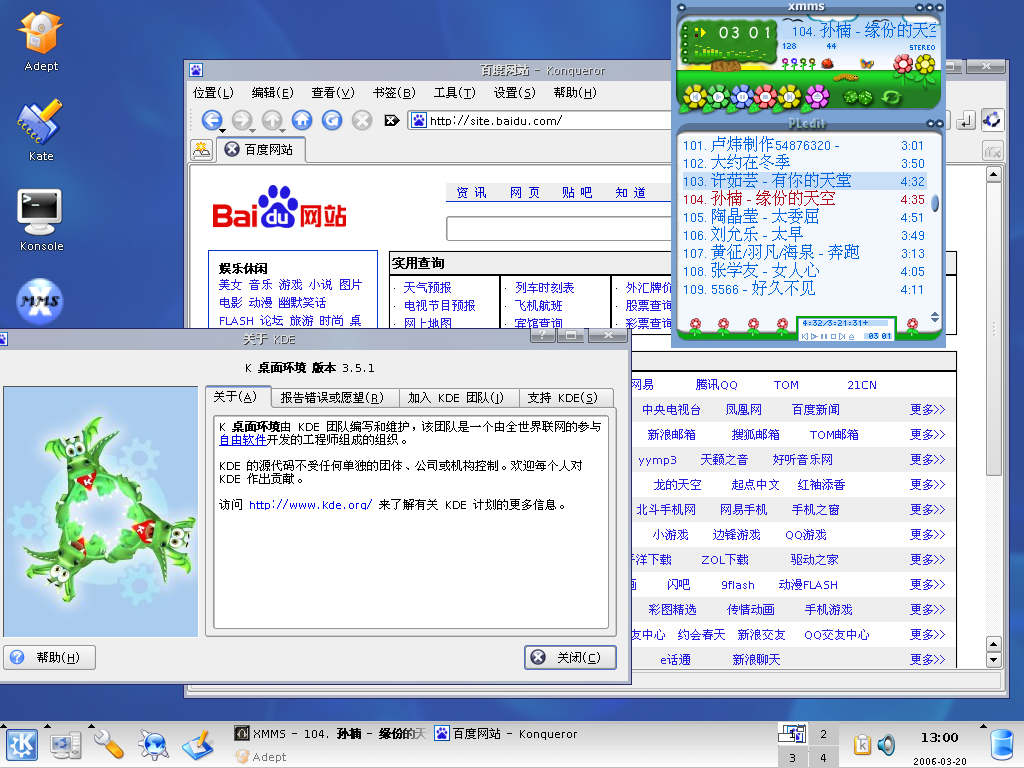Click the volume speaker icon in system tray
The width and height of the screenshot is (1024, 768).
(886, 744)
